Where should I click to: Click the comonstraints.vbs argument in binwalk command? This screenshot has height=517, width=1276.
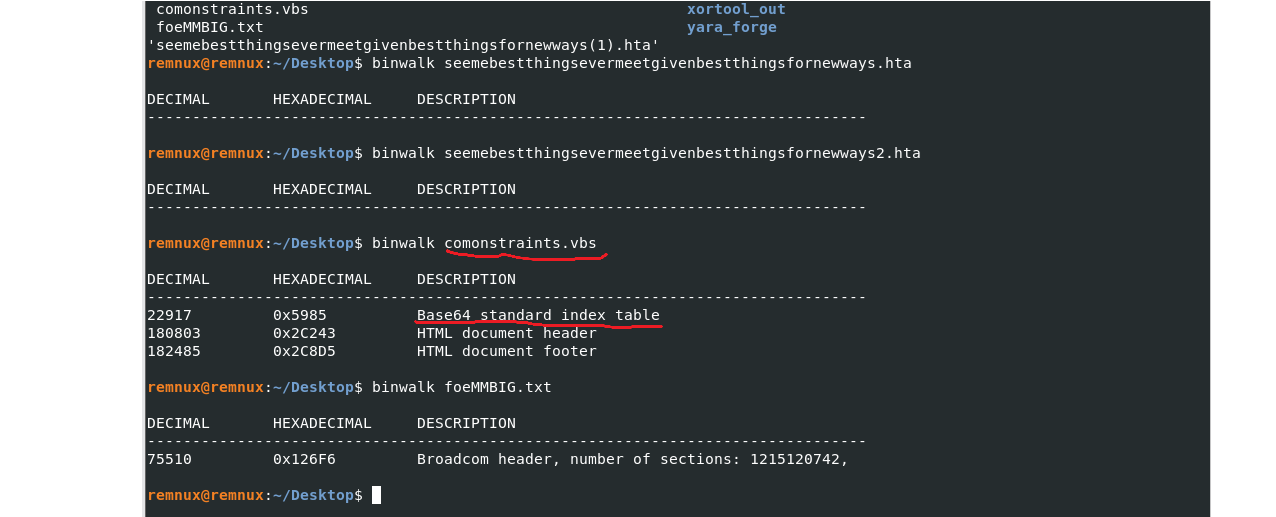tap(521, 243)
